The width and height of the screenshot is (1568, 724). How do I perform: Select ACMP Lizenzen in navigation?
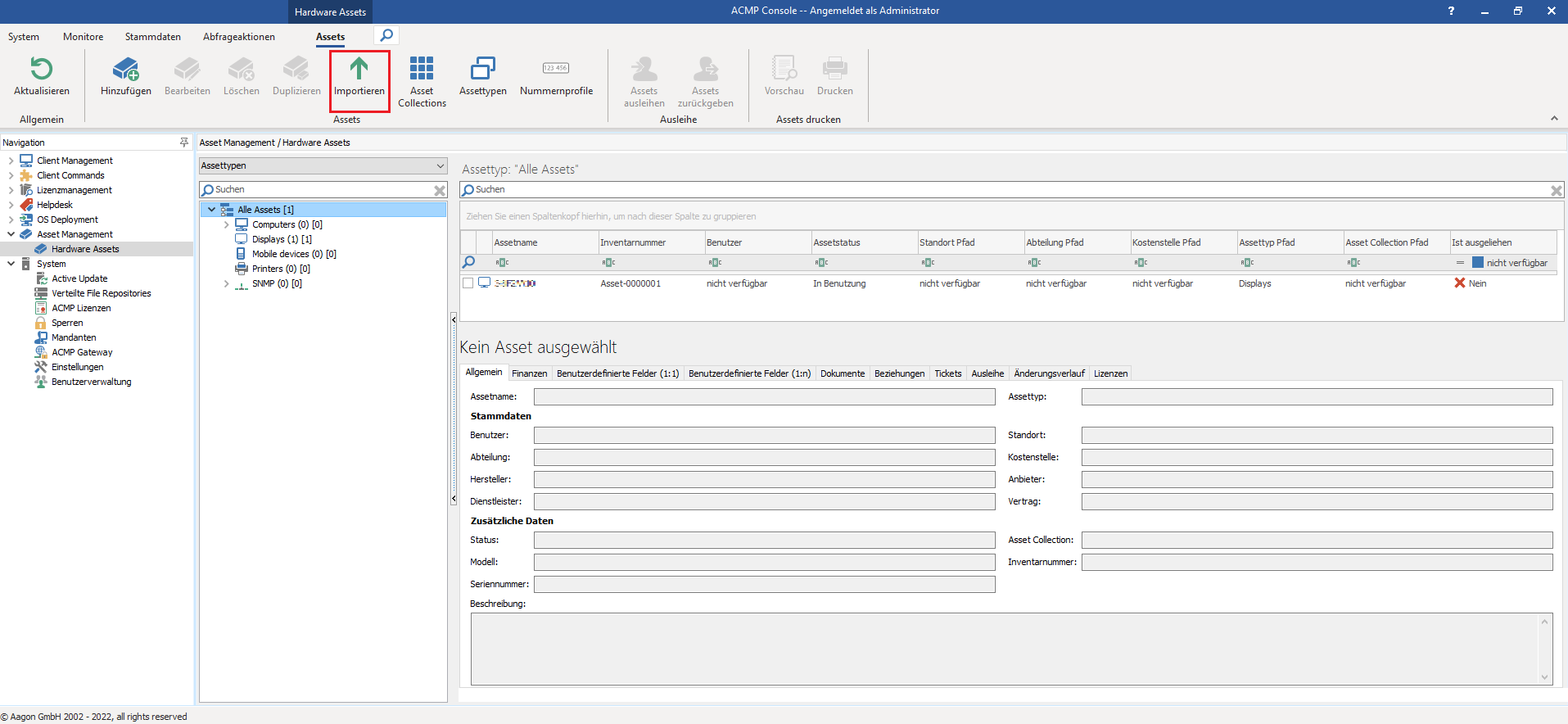(81, 308)
